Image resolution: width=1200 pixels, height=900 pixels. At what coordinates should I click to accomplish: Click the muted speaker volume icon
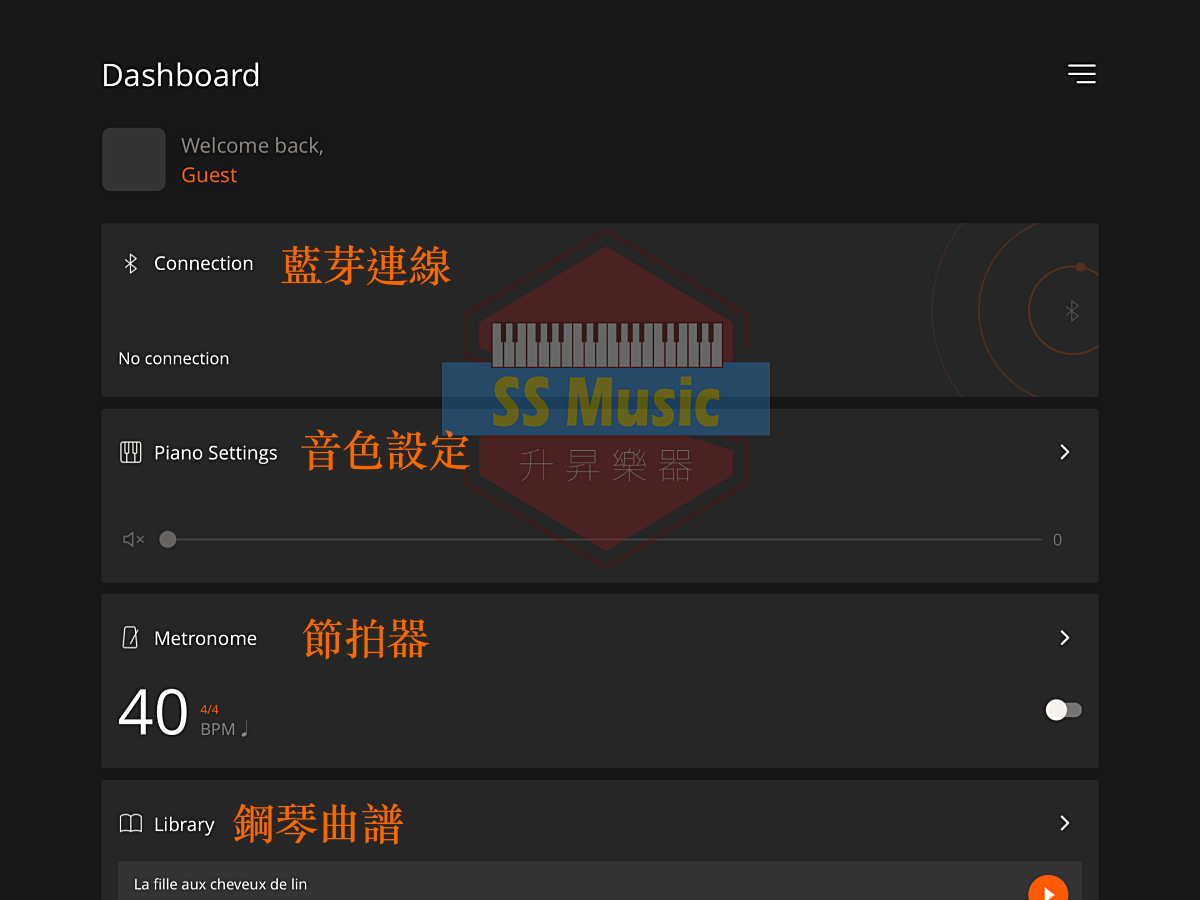133,539
